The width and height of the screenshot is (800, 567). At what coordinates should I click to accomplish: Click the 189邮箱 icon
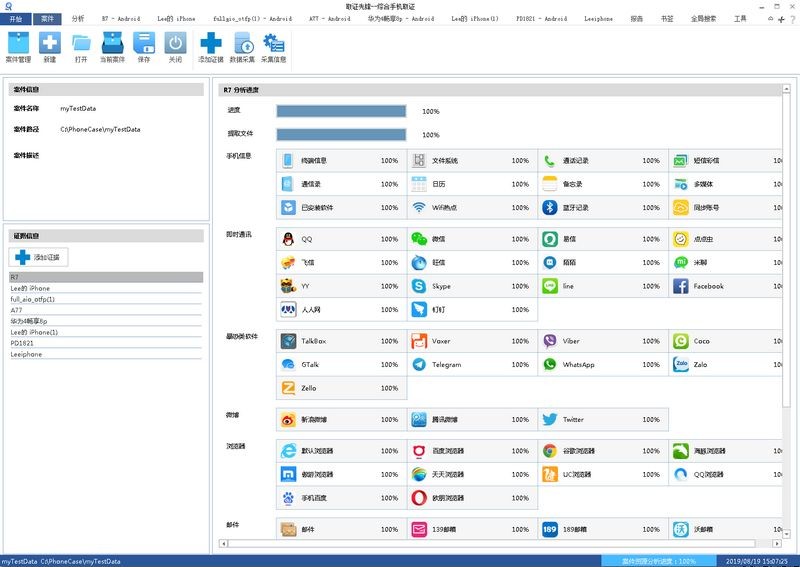549,529
